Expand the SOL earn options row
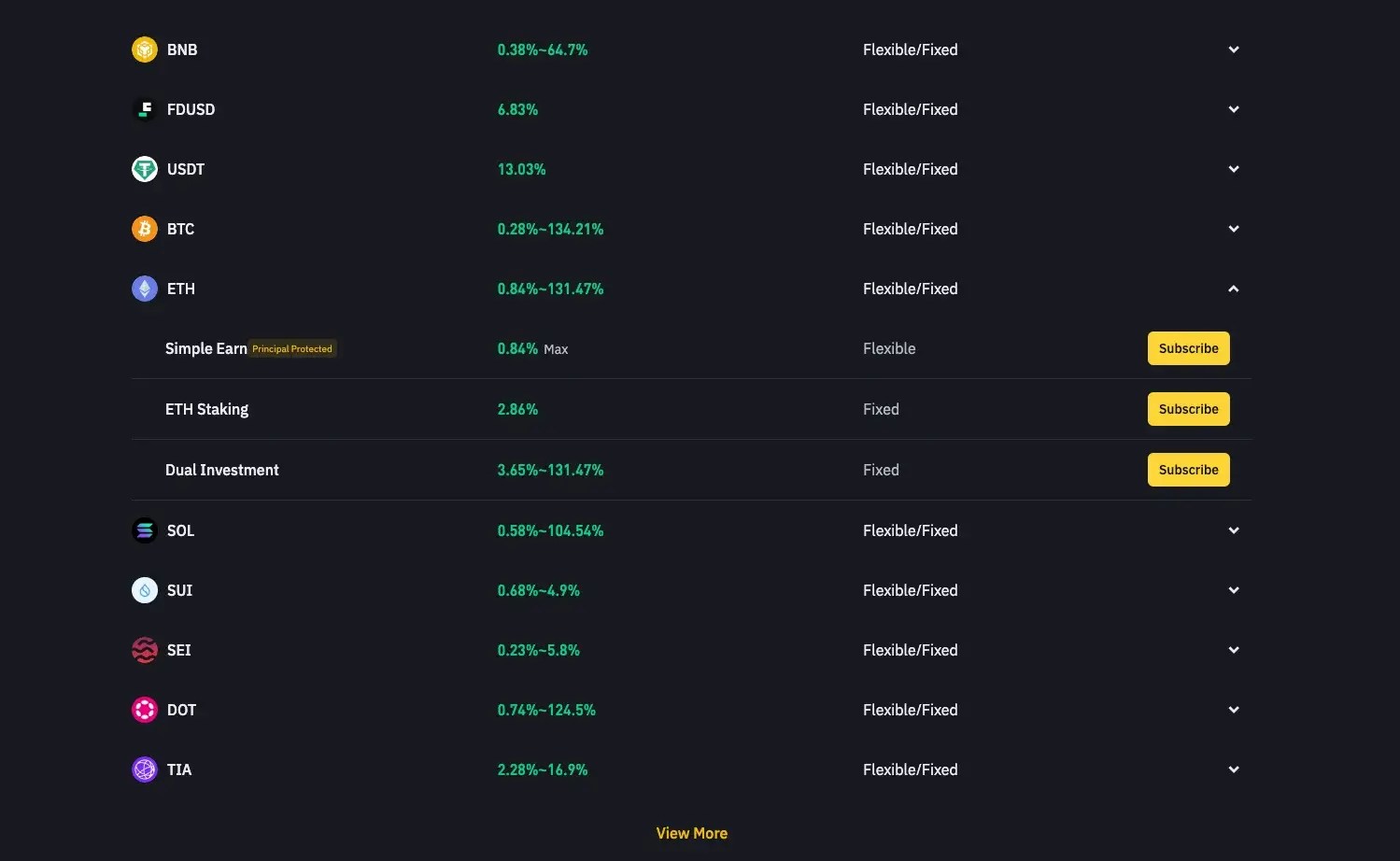 click(1233, 529)
